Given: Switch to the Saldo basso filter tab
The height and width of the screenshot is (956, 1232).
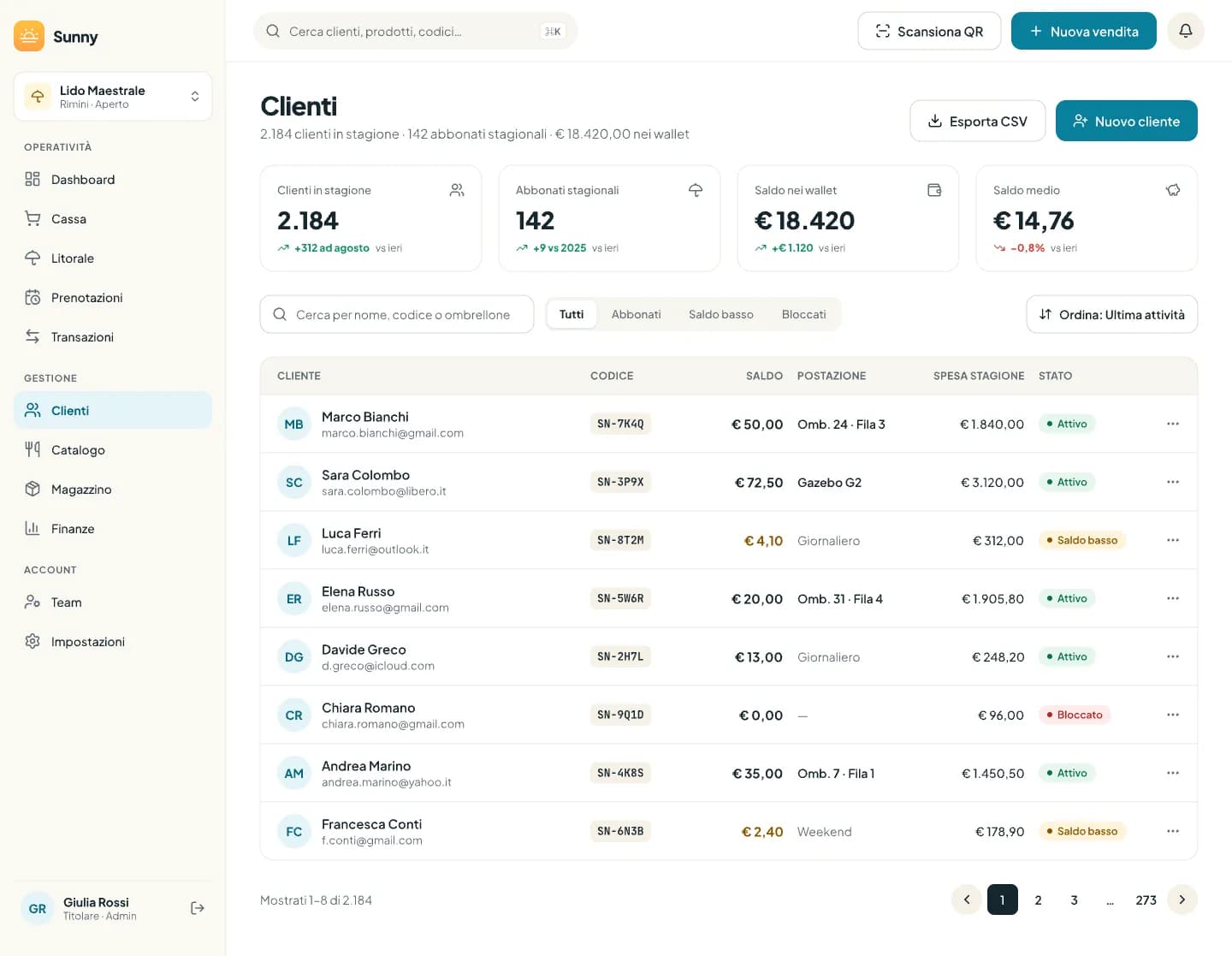Looking at the screenshot, I should pyautogui.click(x=721, y=314).
